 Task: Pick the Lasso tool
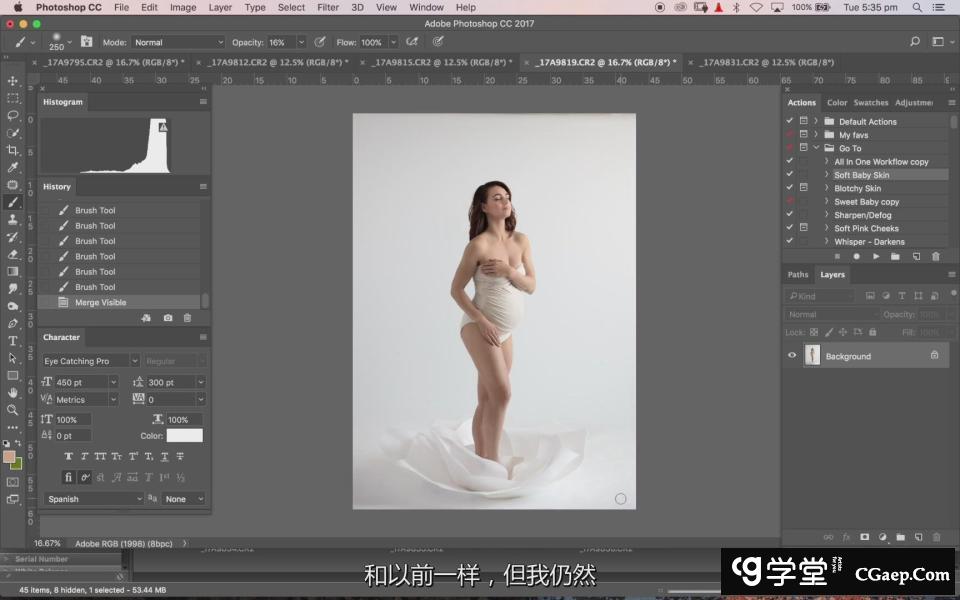pyautogui.click(x=13, y=115)
